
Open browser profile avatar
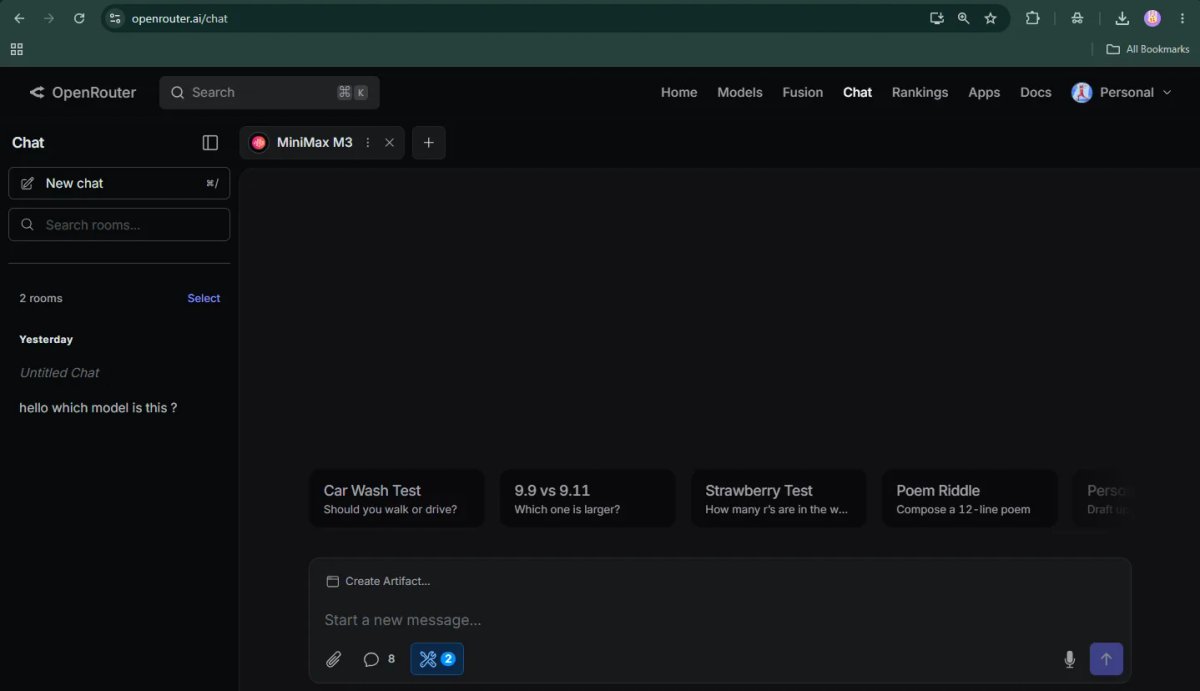[1153, 18]
